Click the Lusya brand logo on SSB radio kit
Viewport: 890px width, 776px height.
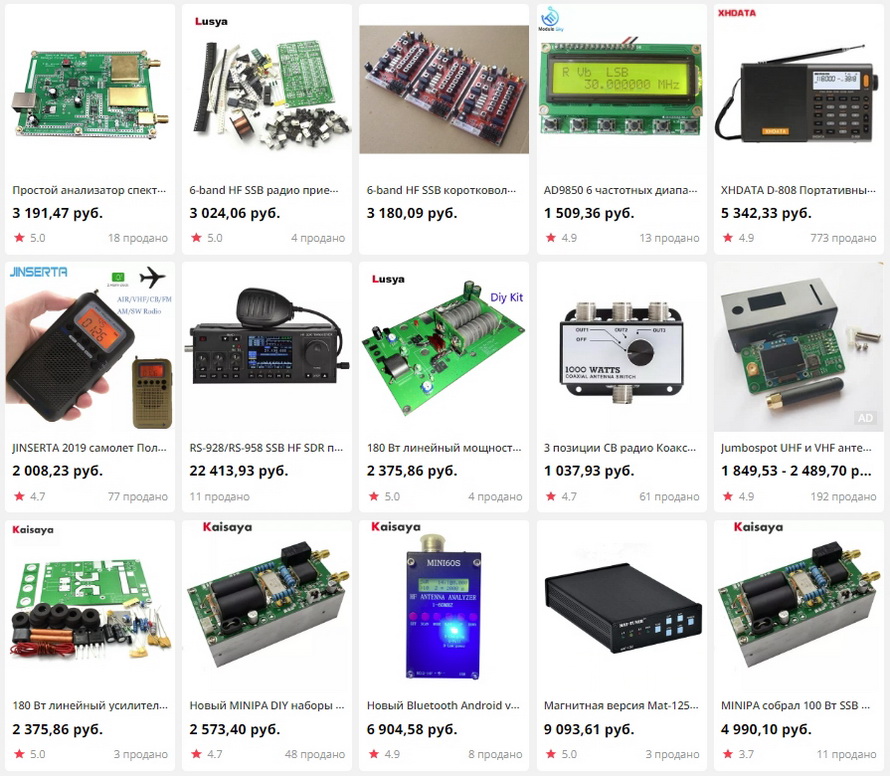[211, 22]
